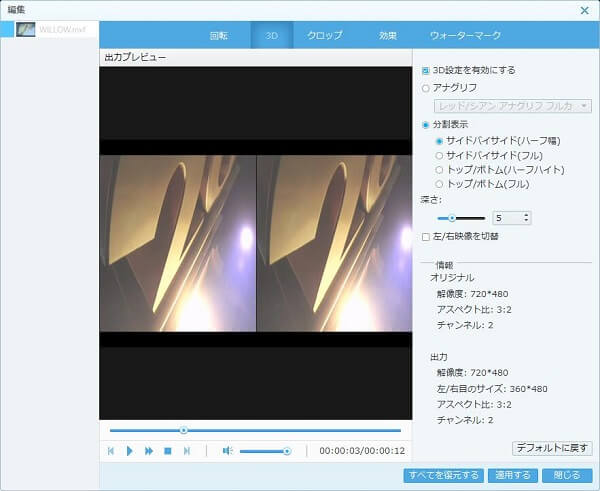Toggle 3D設定を有効にする checkbox
Screen dimensions: 600x491
click(425, 70)
